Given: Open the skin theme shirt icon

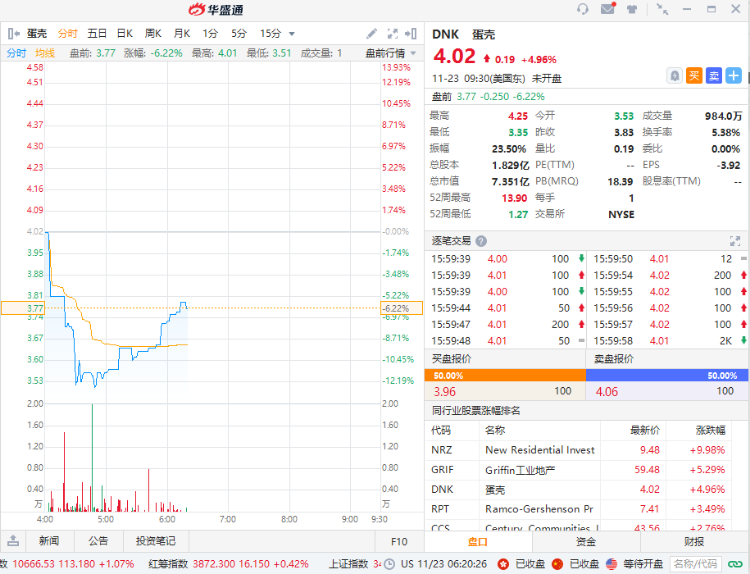Looking at the screenshot, I should pos(632,9).
